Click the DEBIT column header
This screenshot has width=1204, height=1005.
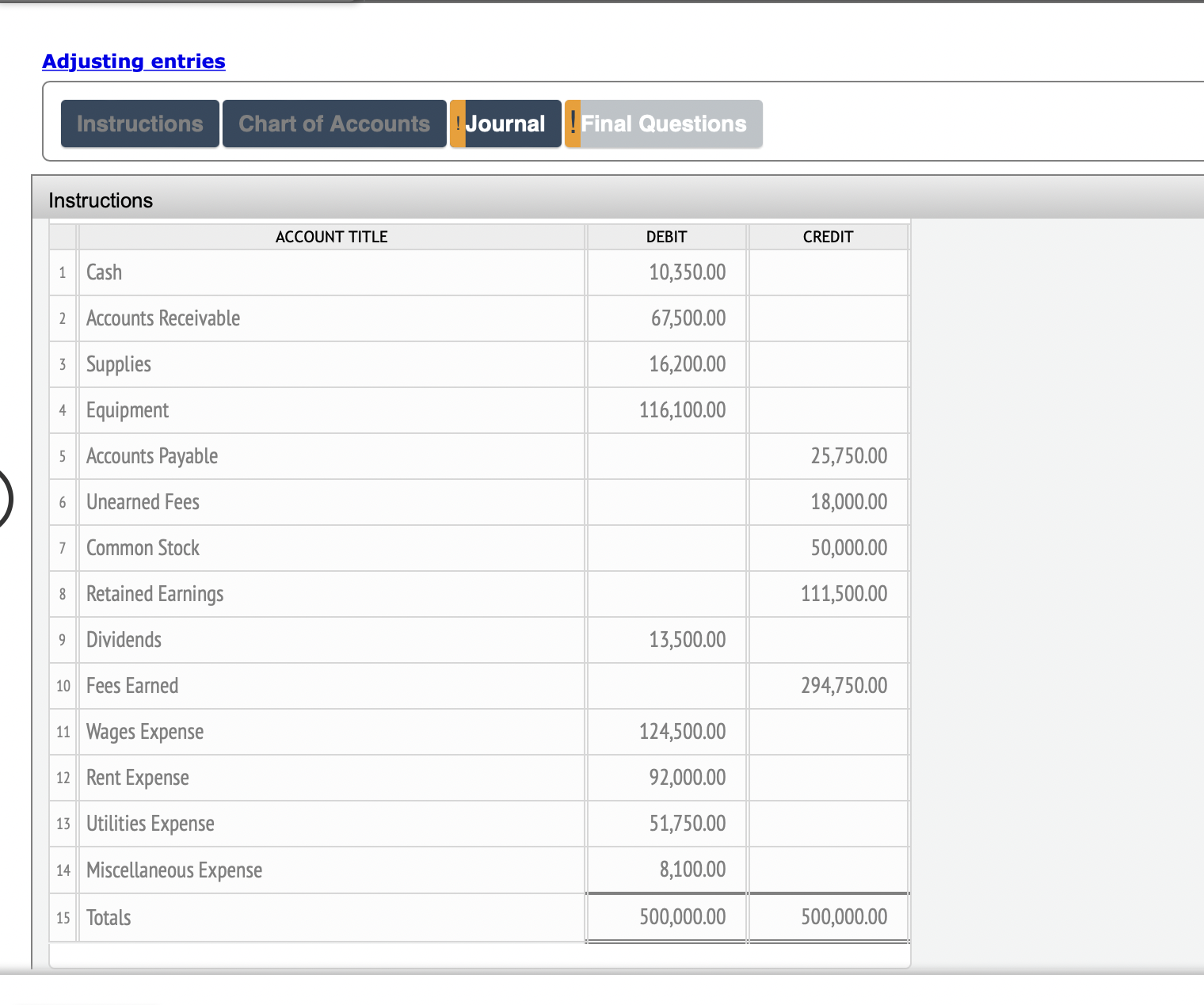point(665,237)
